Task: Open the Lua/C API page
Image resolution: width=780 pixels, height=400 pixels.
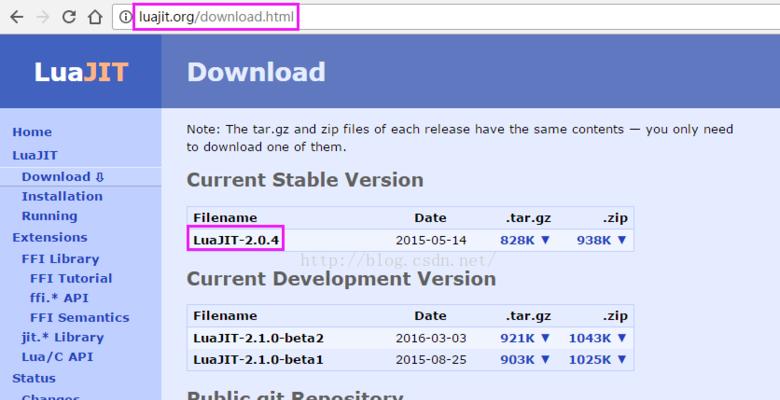Action: [57, 357]
